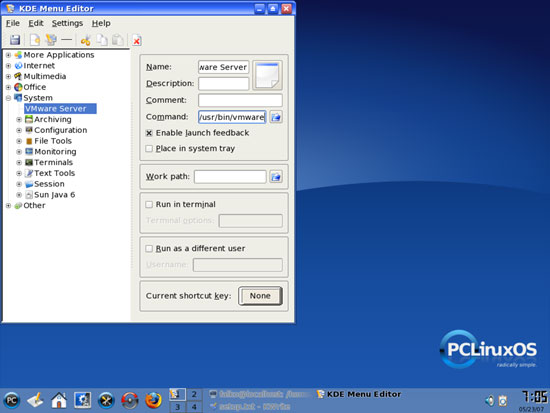Screen dimensions: 550x413
Task: Click into the Comment input field
Action: coord(240,100)
